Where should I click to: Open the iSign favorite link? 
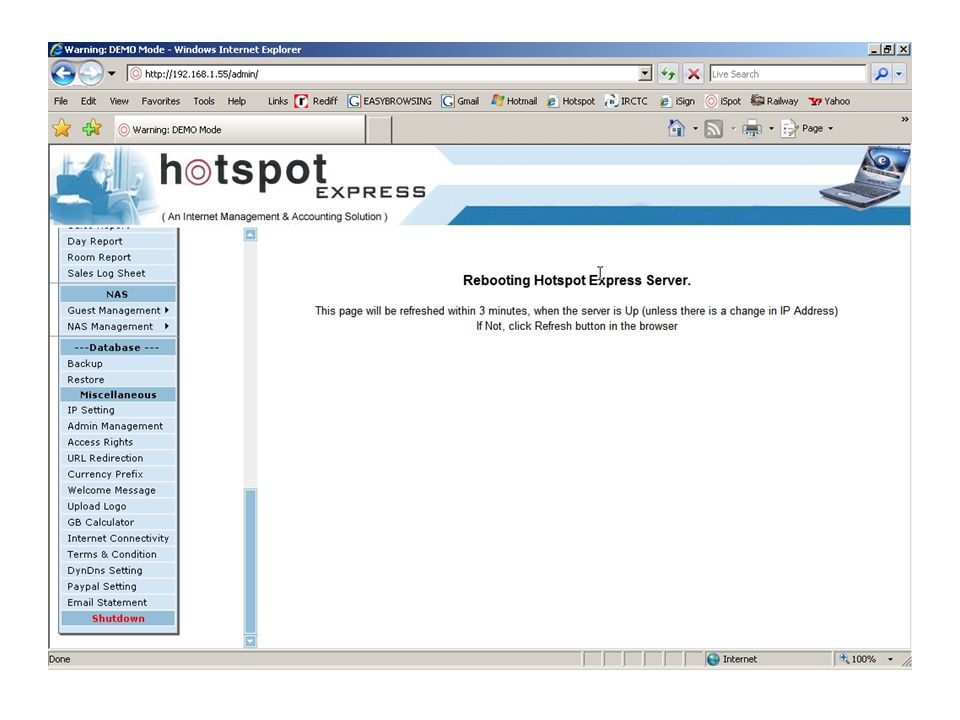677,101
